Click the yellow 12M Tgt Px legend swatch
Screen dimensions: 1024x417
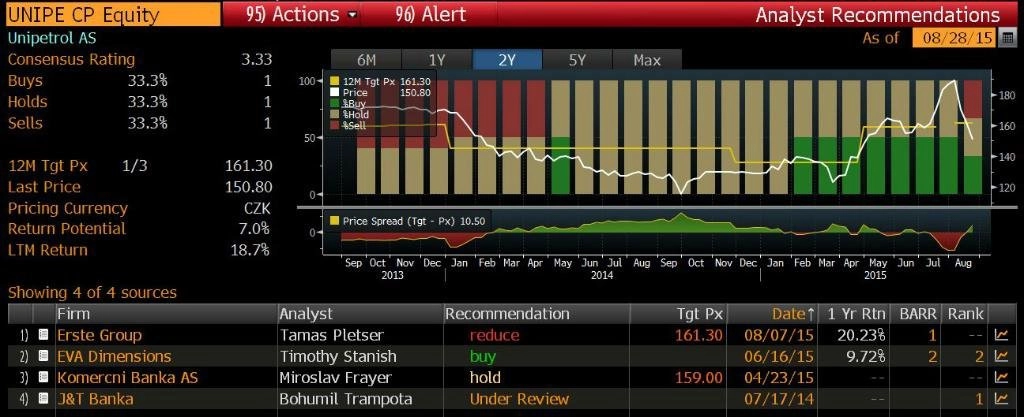(x=334, y=82)
